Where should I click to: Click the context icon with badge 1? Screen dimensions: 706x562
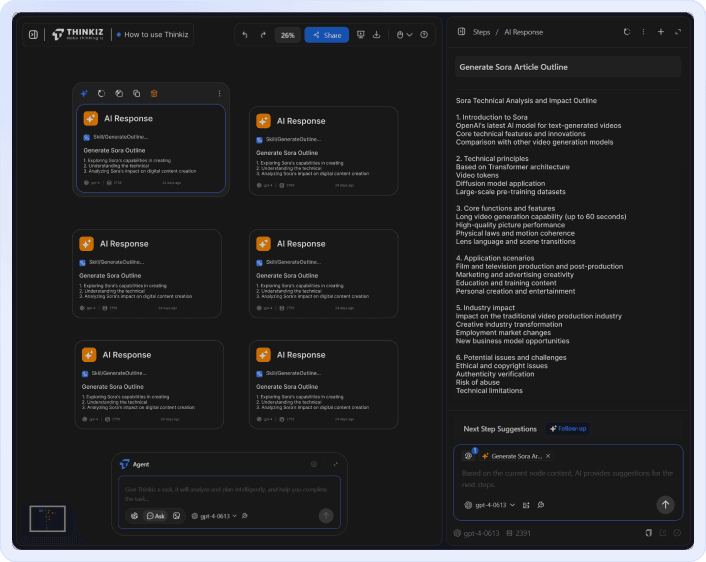pyautogui.click(x=469, y=455)
